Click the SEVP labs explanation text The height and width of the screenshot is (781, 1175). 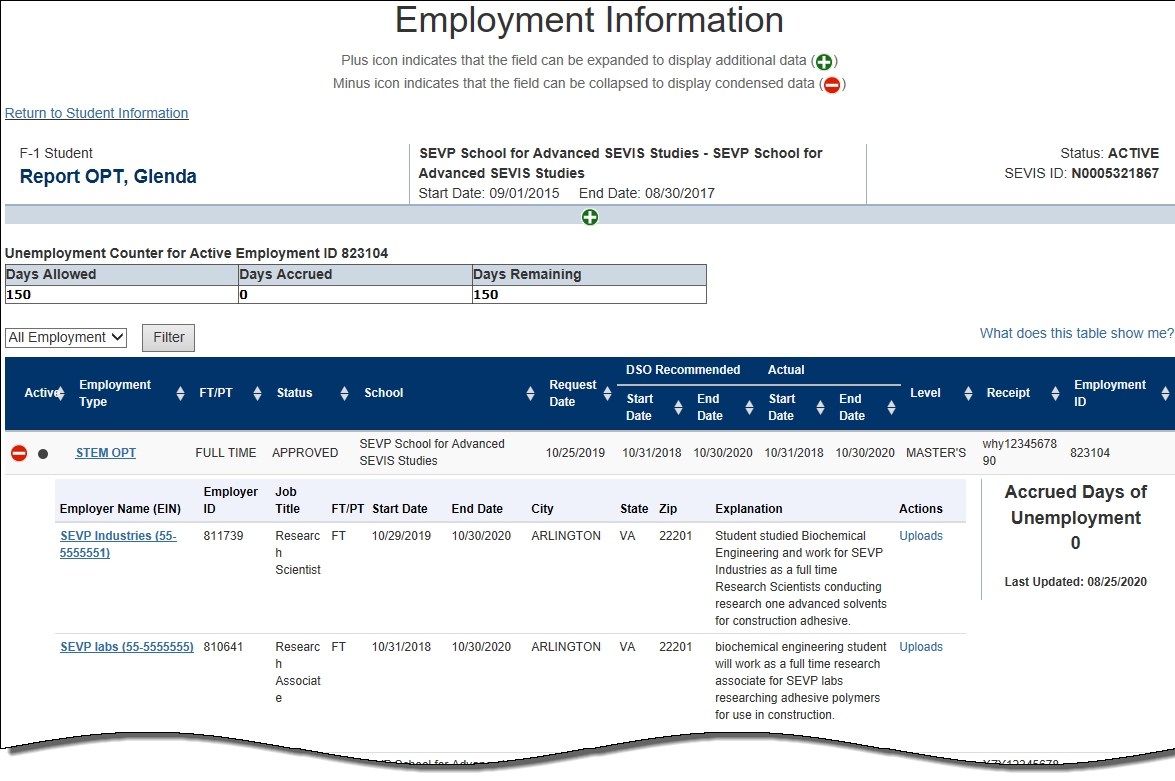[x=800, y=681]
